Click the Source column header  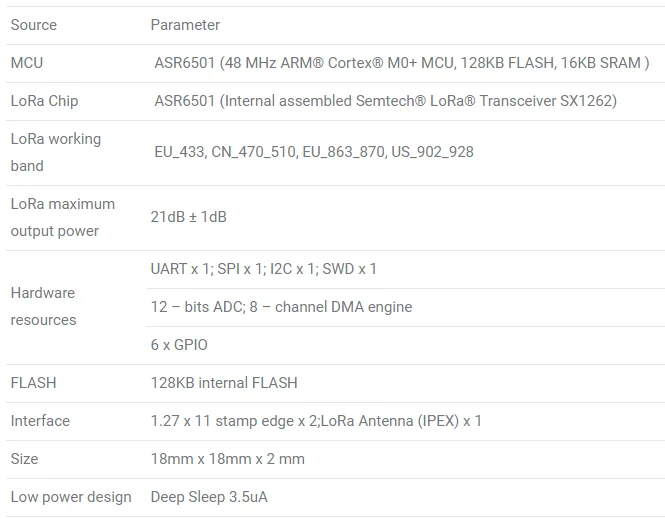pyautogui.click(x=34, y=25)
